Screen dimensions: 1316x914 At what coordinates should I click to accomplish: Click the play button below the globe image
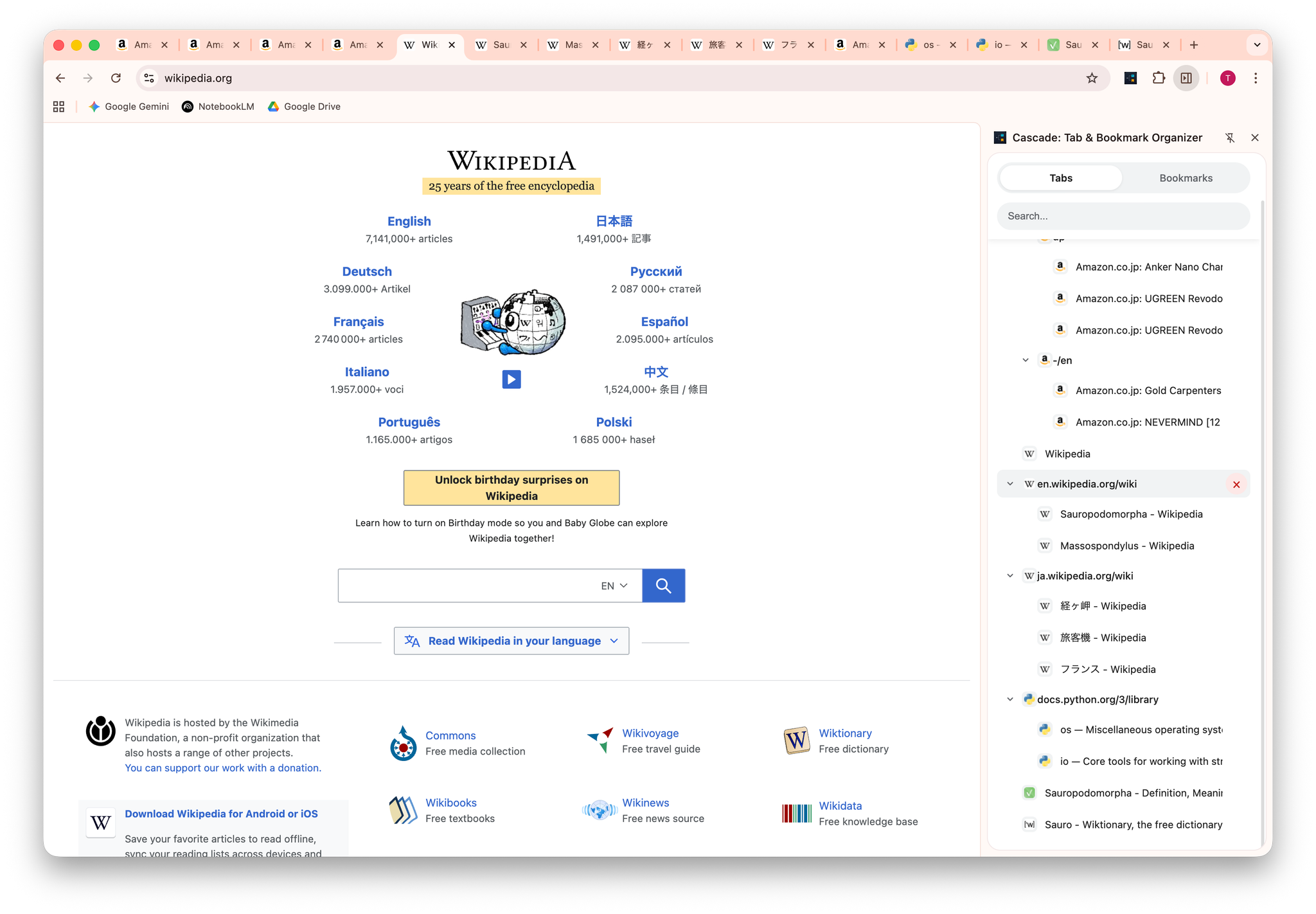click(x=511, y=379)
